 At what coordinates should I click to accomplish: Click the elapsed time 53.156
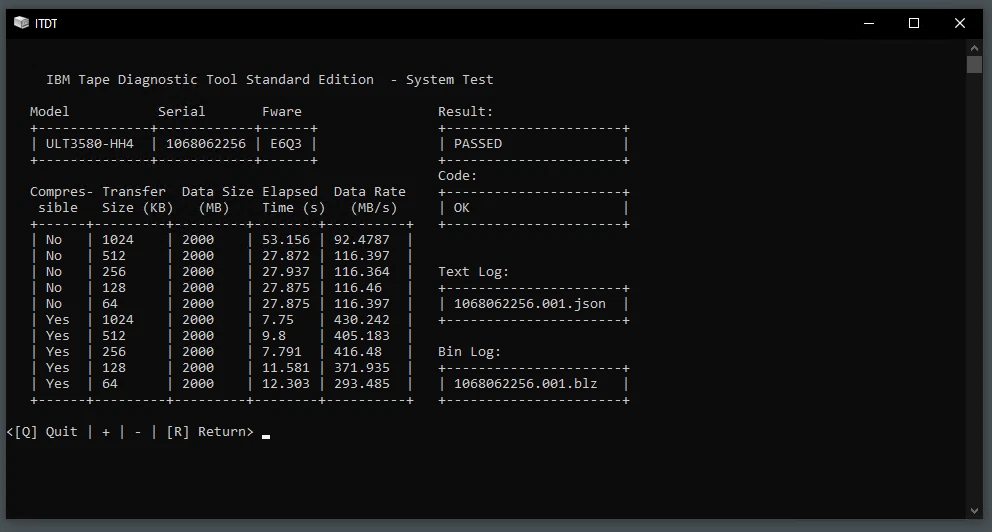(x=286, y=240)
